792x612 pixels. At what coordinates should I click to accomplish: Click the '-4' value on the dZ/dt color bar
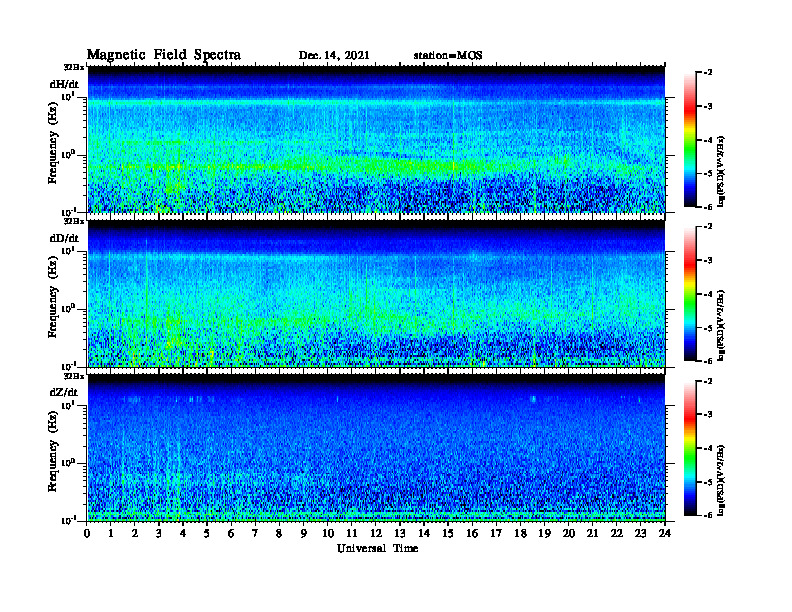[707, 448]
